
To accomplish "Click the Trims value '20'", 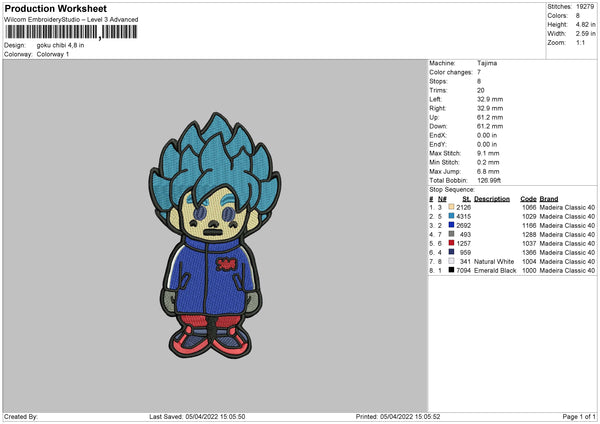I will click(481, 90).
